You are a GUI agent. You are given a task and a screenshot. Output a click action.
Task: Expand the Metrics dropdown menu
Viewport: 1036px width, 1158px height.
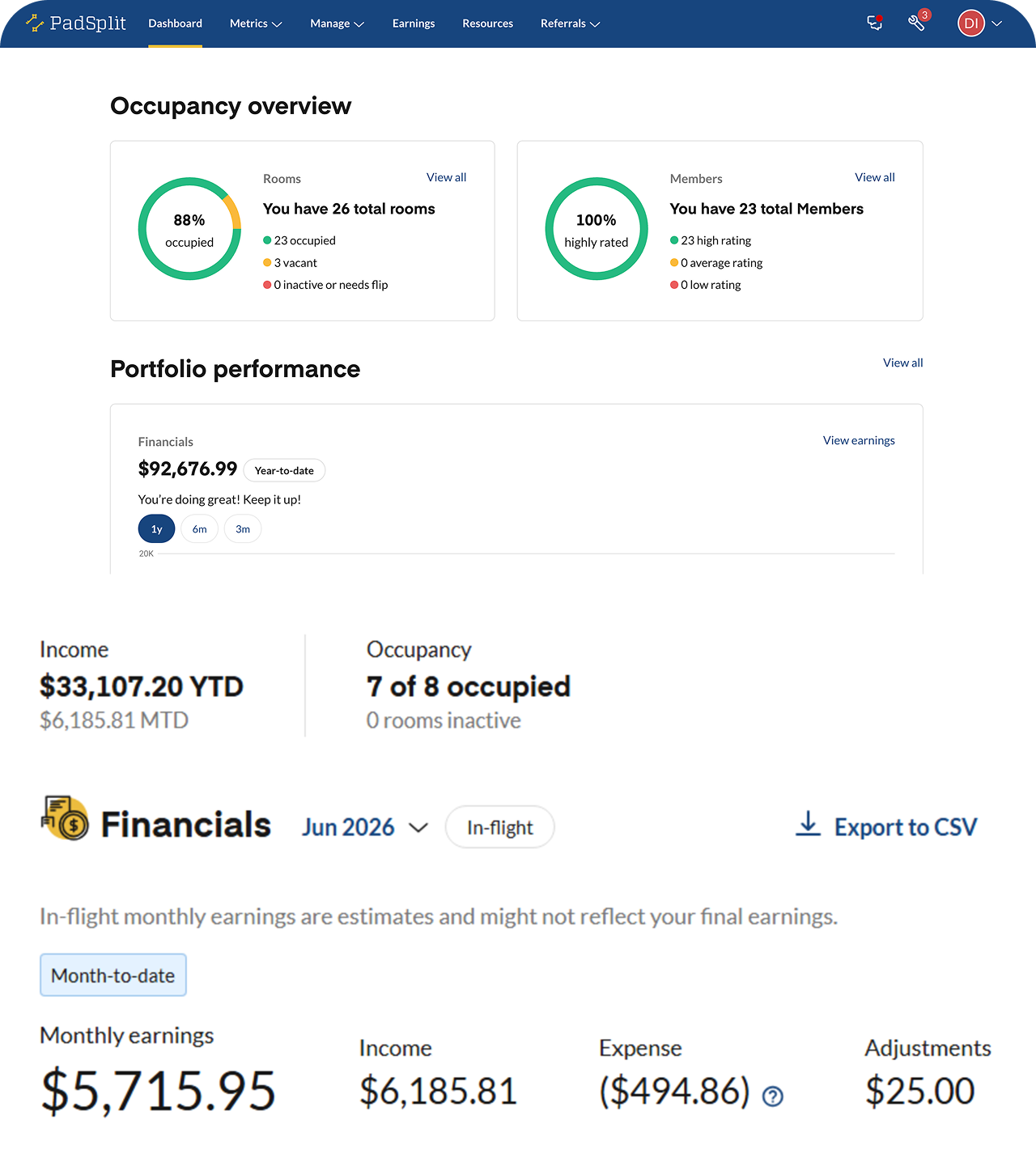[x=256, y=23]
